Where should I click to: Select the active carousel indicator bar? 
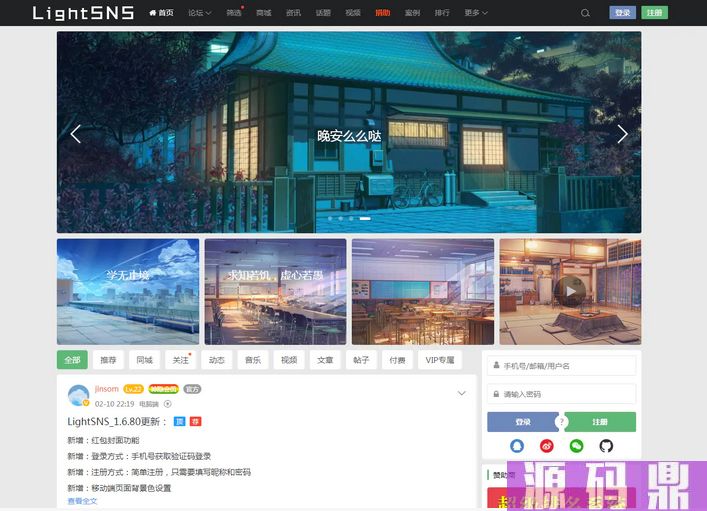(x=365, y=218)
